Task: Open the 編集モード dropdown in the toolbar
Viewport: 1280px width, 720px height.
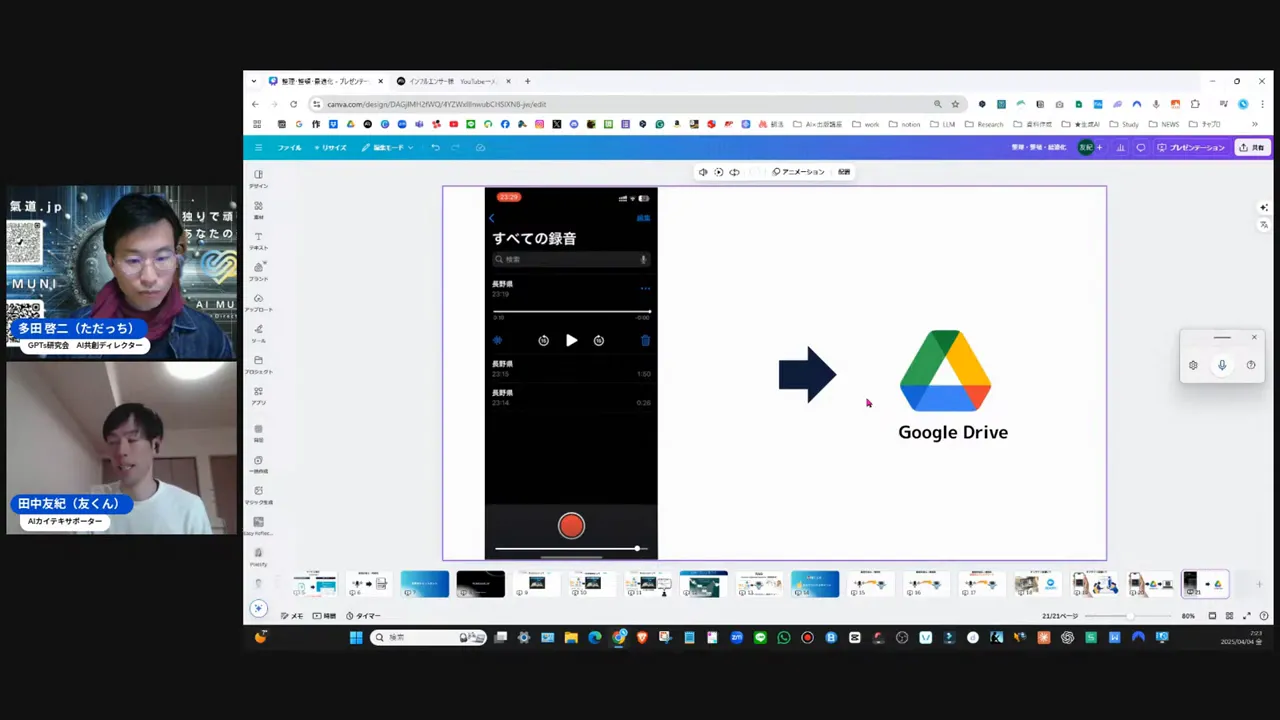Action: click(390, 147)
